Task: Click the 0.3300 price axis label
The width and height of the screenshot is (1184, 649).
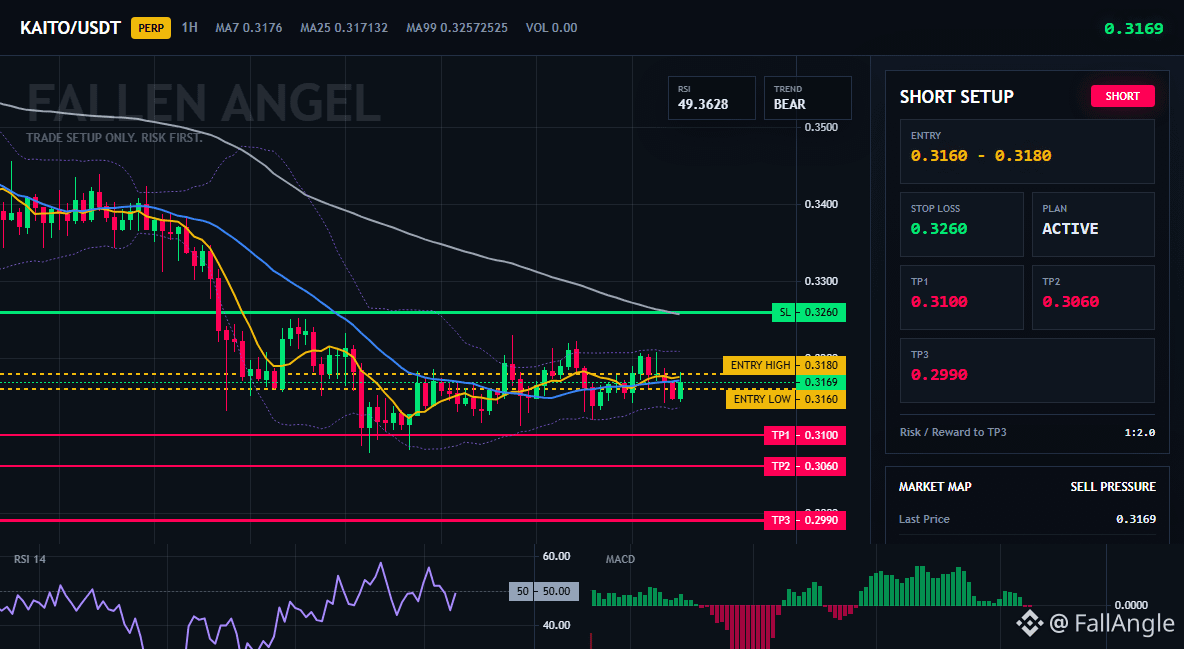Action: (821, 281)
